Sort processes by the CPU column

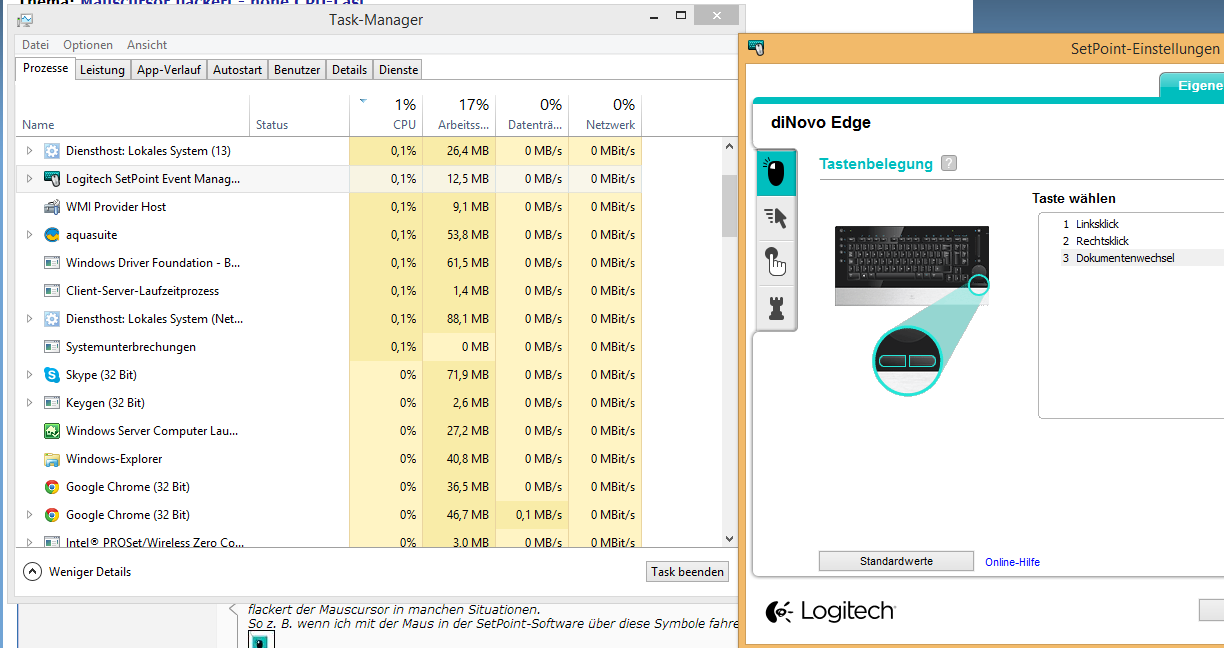tap(386, 115)
